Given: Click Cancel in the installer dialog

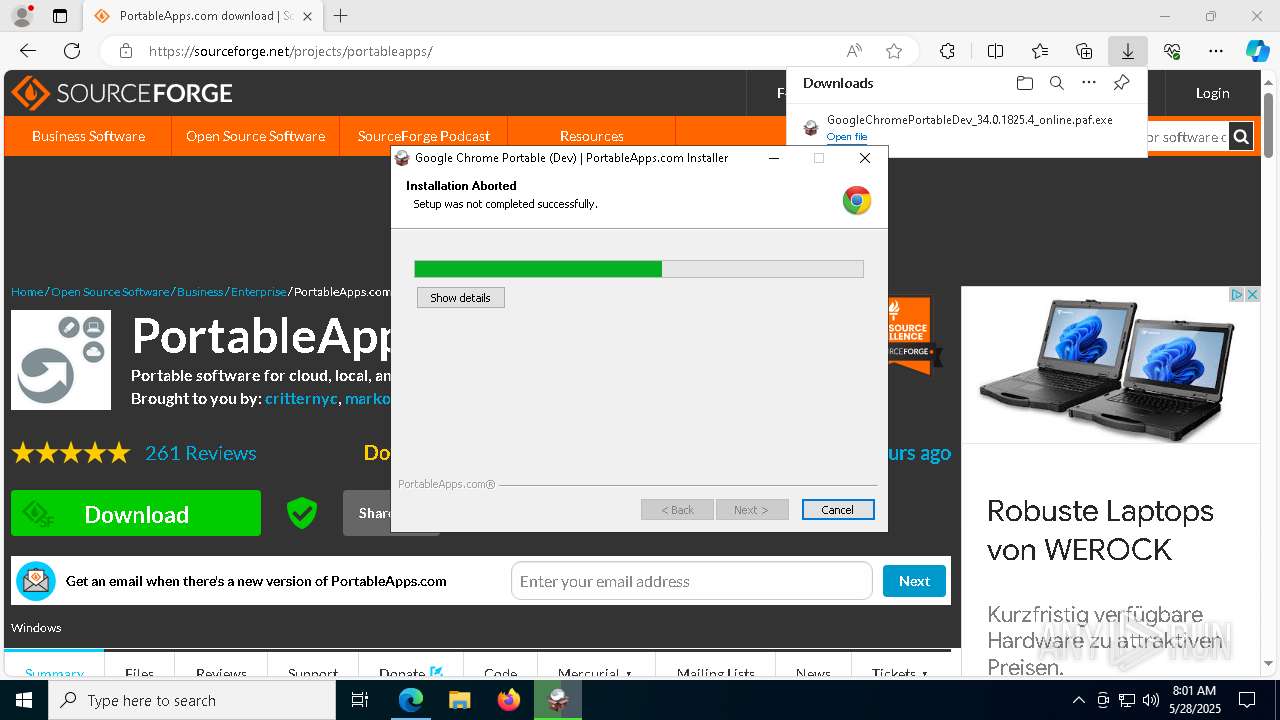Looking at the screenshot, I should click(x=838, y=510).
